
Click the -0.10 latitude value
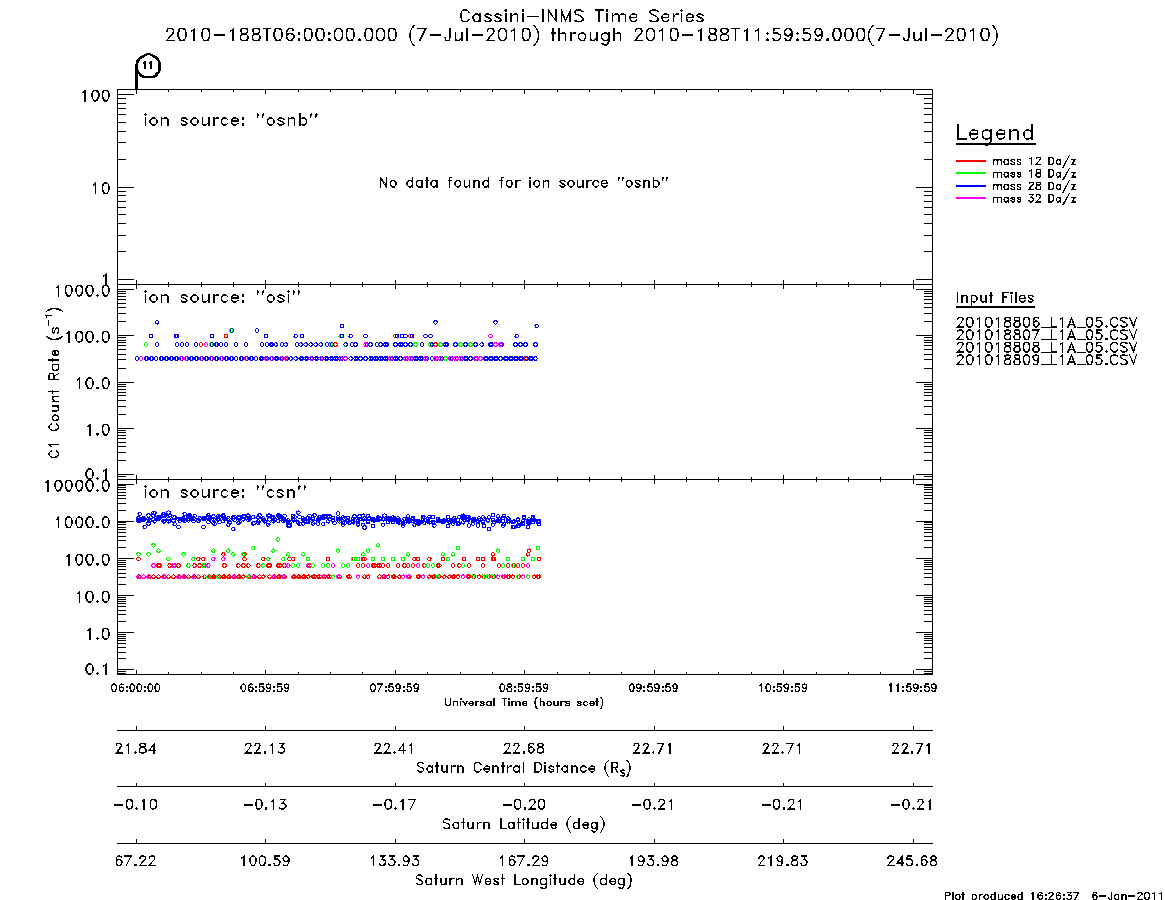coord(135,805)
